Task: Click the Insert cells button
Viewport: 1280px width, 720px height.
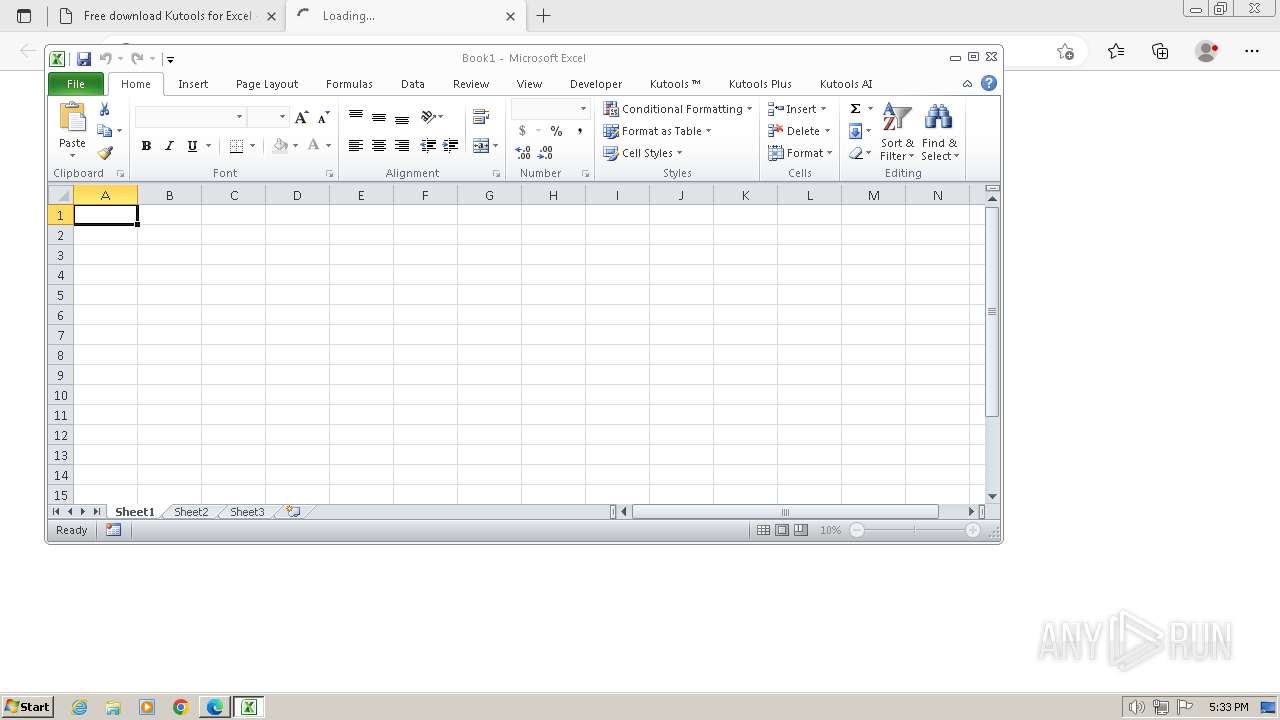Action: pos(797,109)
